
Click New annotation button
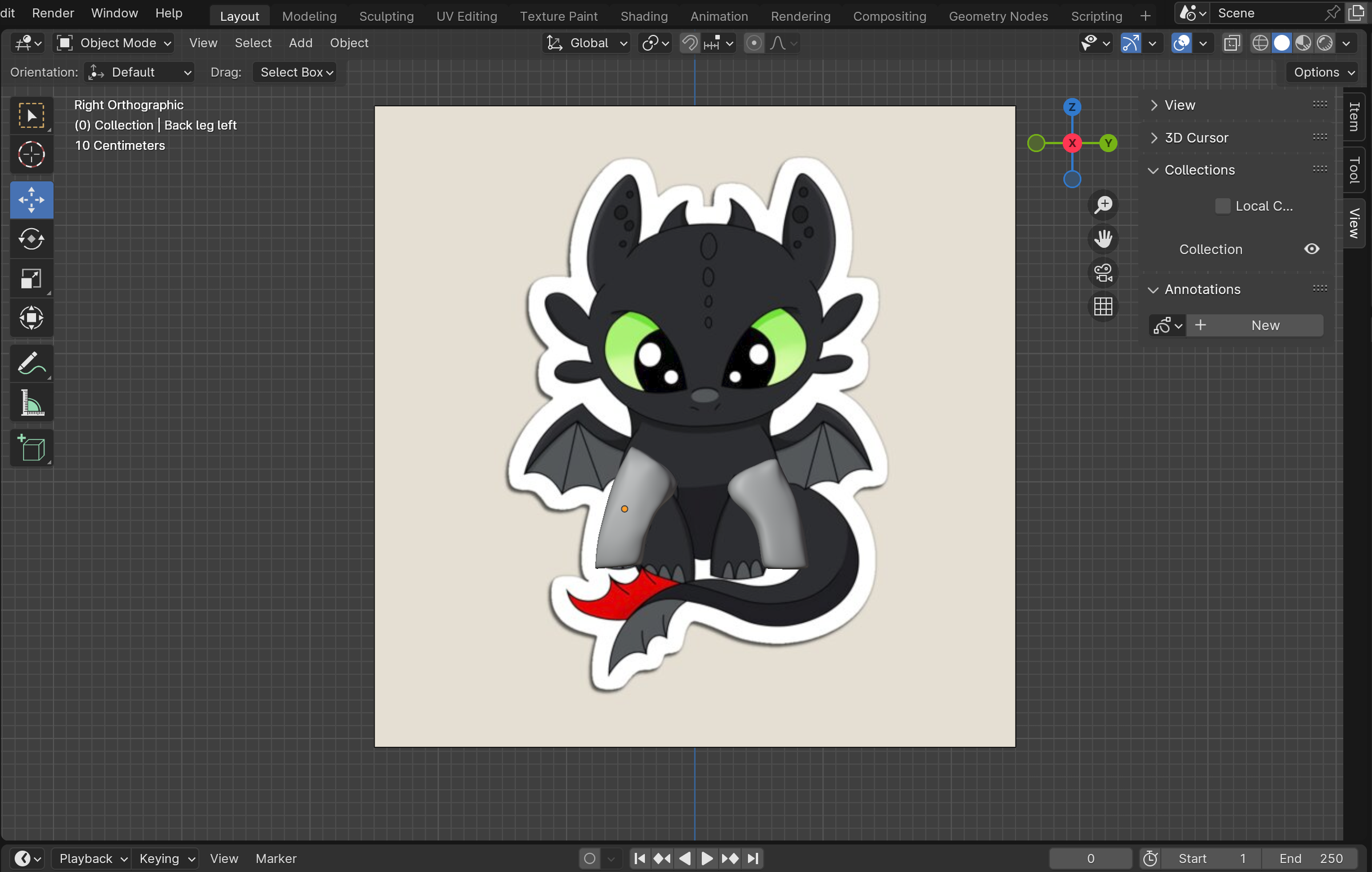[x=1255, y=325]
